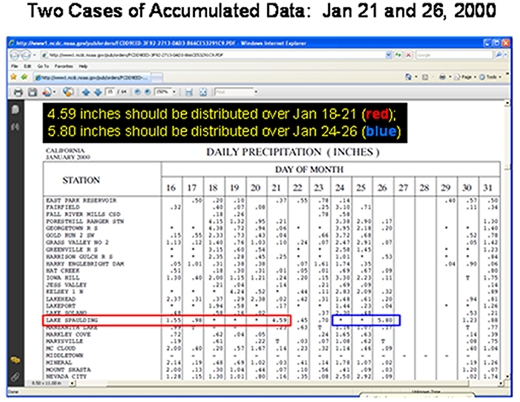Click the PDF globe search icon

pos(68,92)
